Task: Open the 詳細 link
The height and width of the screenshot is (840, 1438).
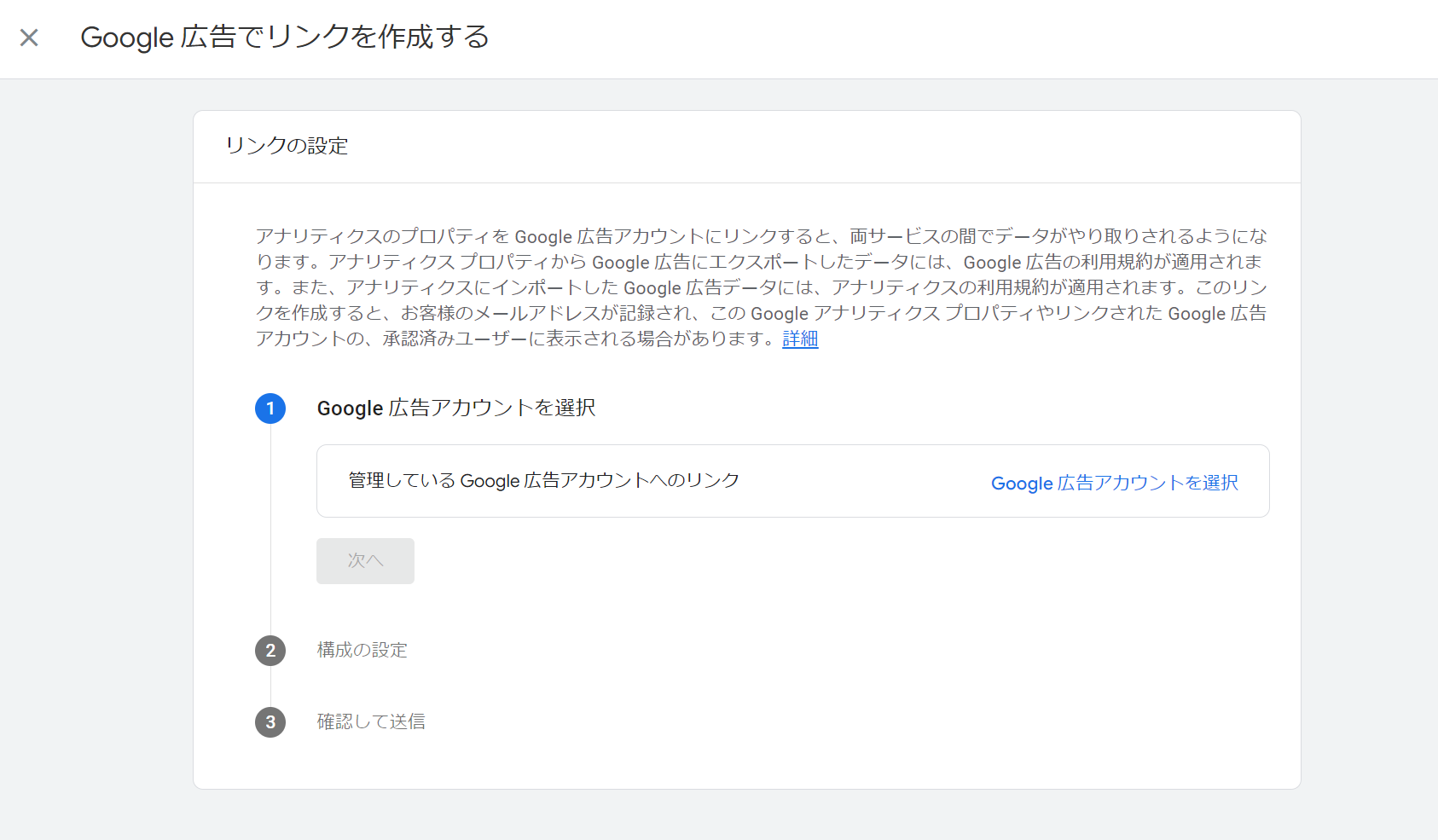Action: pos(800,339)
